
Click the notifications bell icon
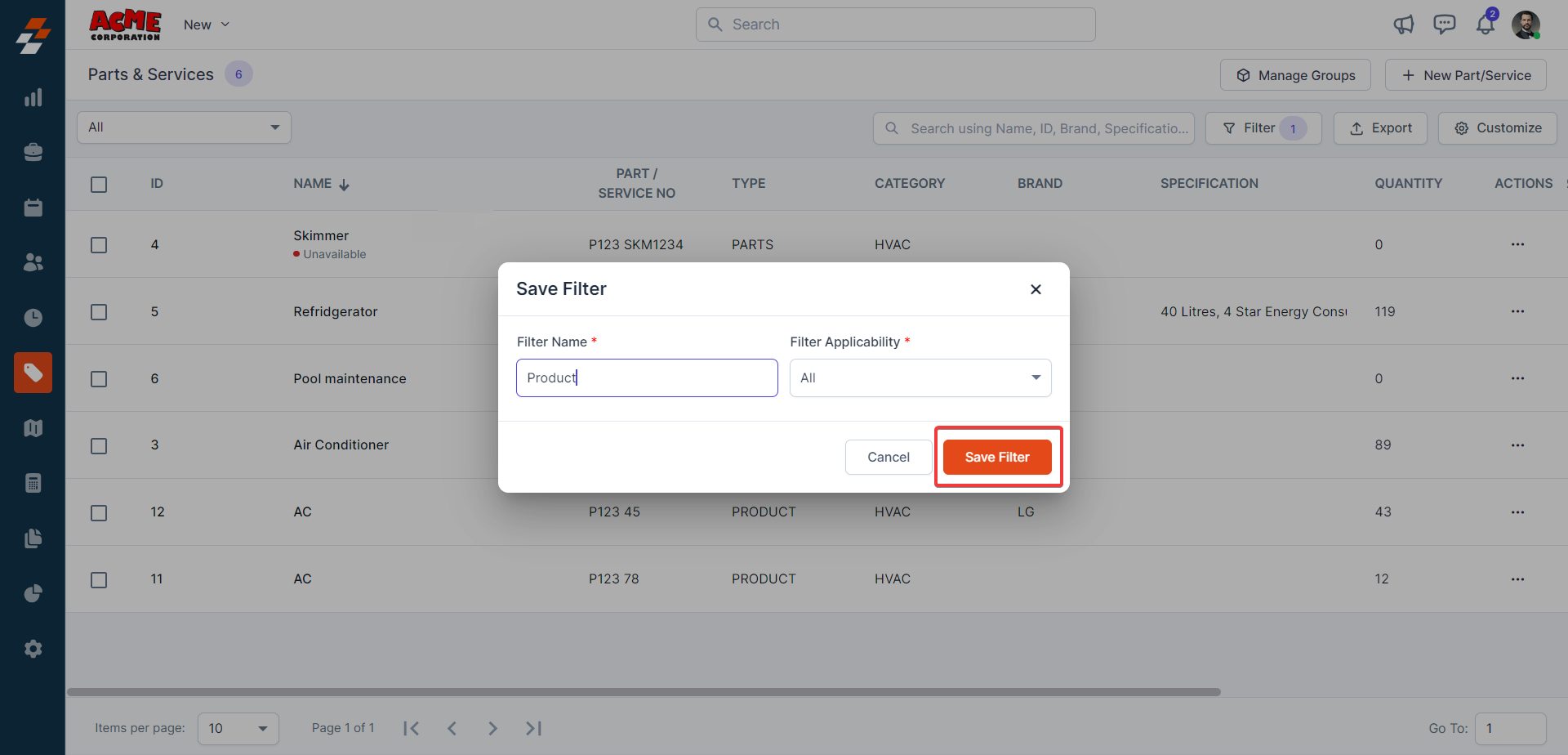pos(1485,25)
